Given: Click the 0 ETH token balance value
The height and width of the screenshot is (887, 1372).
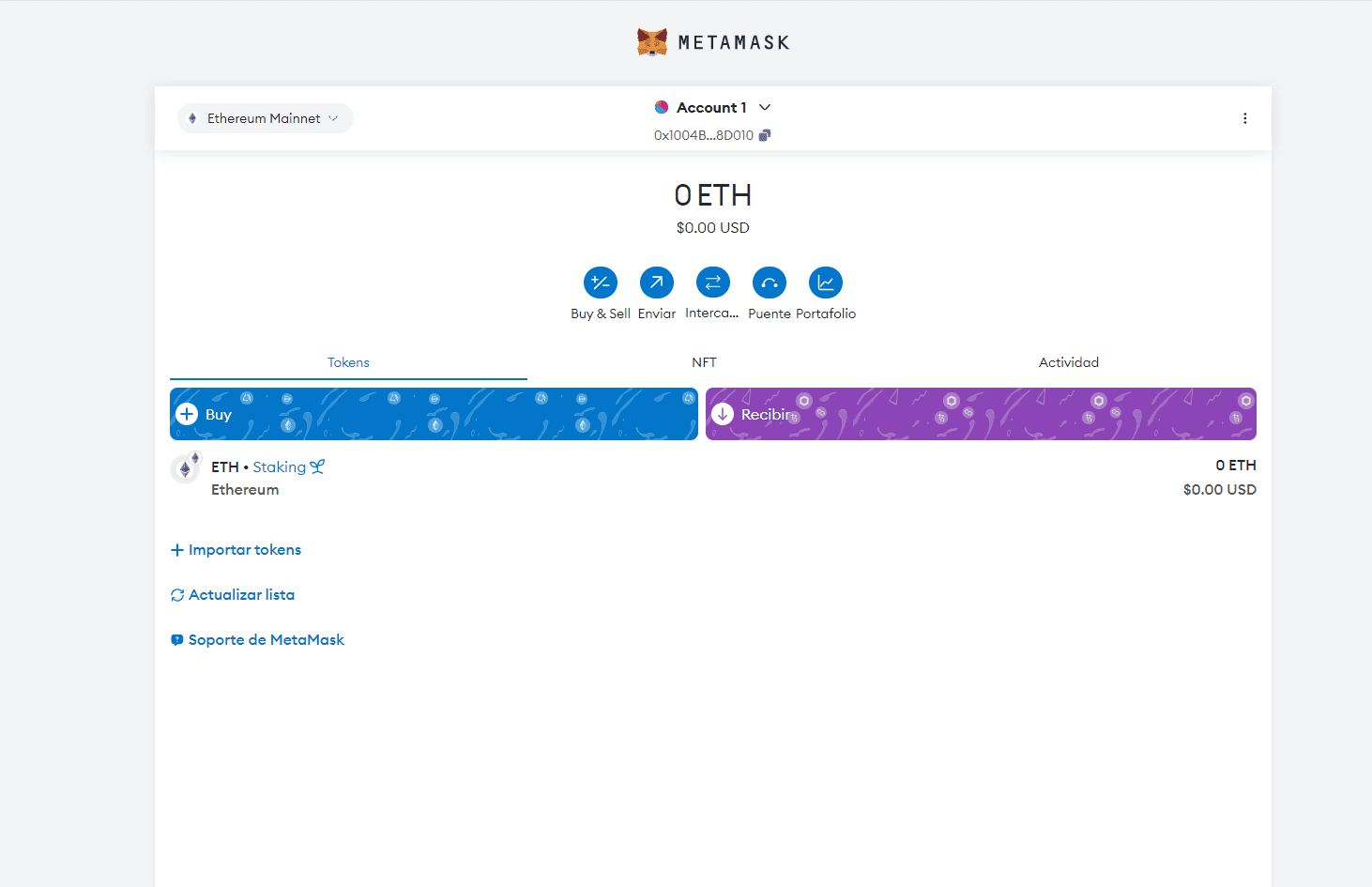Looking at the screenshot, I should click(x=1236, y=466).
